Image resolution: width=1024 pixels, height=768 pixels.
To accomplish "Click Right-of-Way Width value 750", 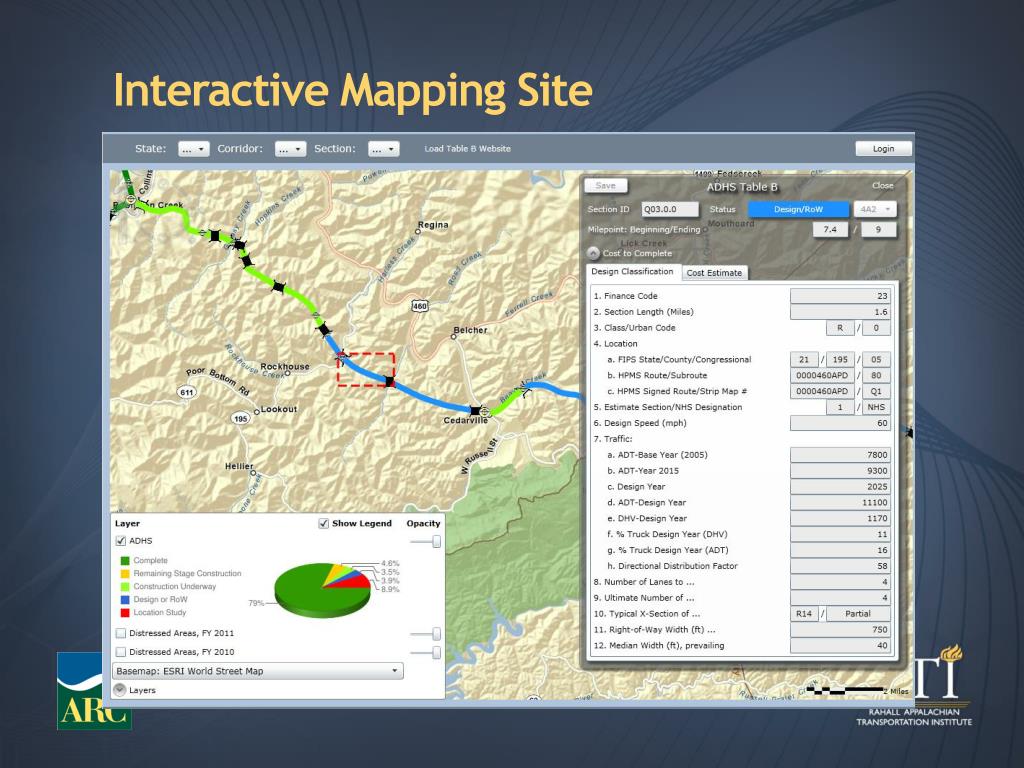I will (840, 630).
